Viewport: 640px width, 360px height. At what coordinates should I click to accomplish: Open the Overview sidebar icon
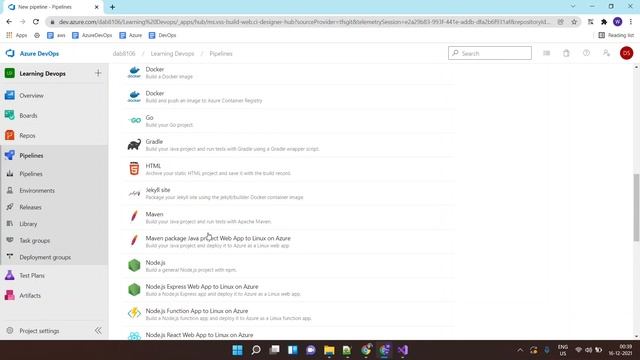(x=10, y=95)
